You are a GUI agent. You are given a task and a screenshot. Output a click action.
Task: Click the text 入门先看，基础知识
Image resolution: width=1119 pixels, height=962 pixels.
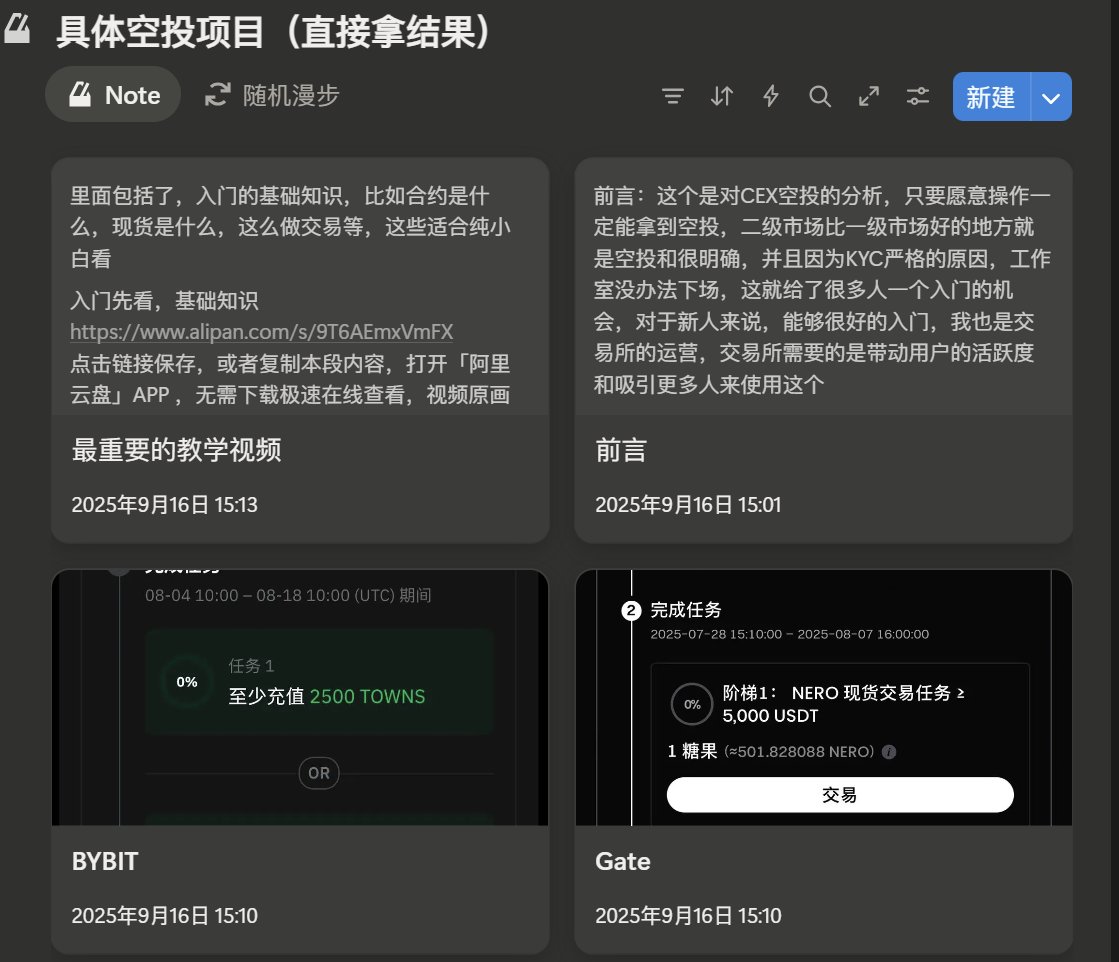tap(164, 300)
